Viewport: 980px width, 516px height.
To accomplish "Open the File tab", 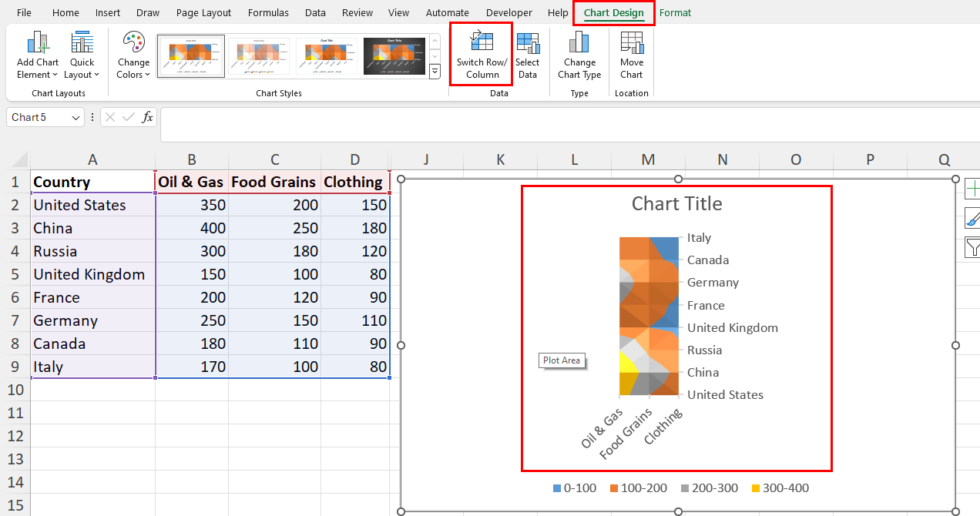I will tap(24, 12).
